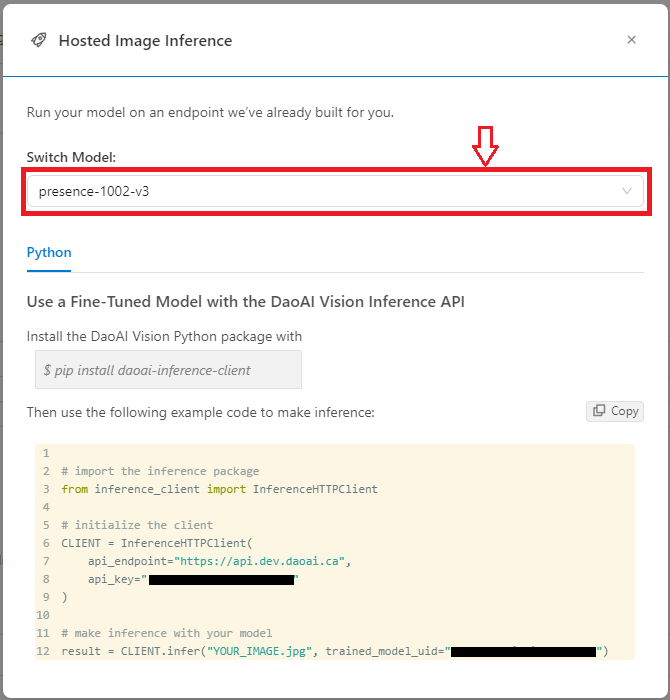Click the DaoAI Vision Inference API heading
Screen dimensions: 670x700
click(246, 302)
